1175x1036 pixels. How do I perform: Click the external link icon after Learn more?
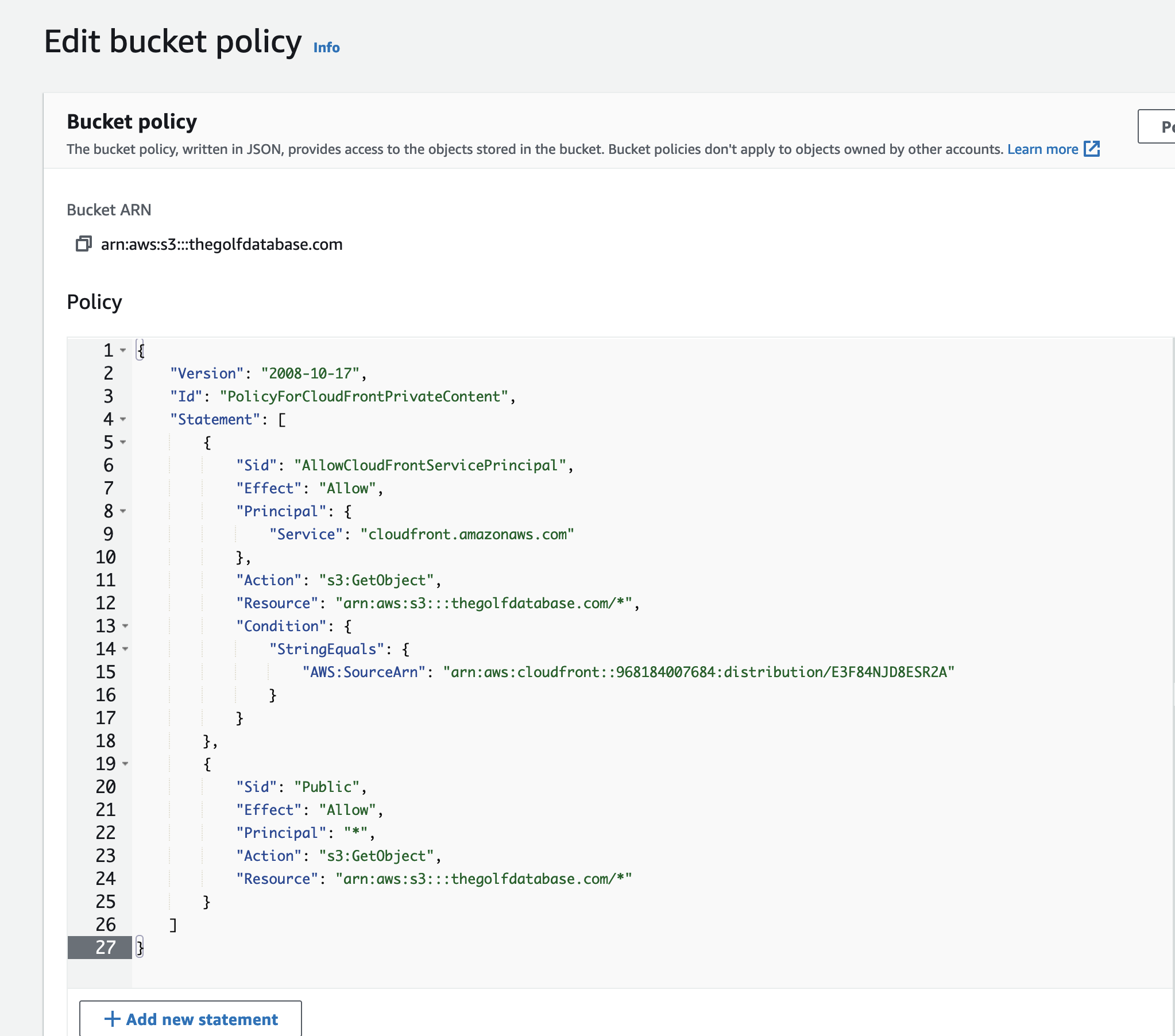click(x=1091, y=149)
